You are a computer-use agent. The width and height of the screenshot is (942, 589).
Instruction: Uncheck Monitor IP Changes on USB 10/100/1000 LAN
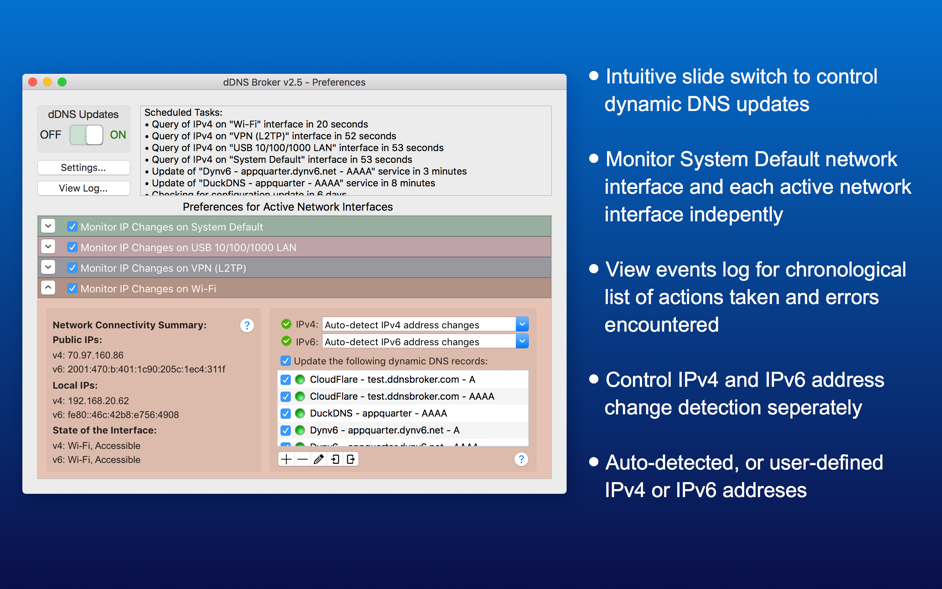[x=72, y=247]
